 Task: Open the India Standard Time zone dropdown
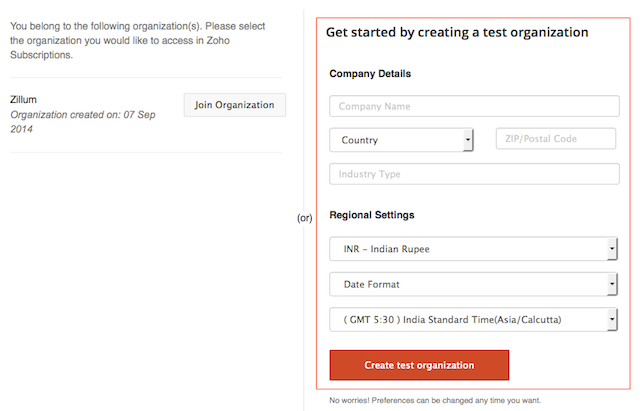point(470,320)
